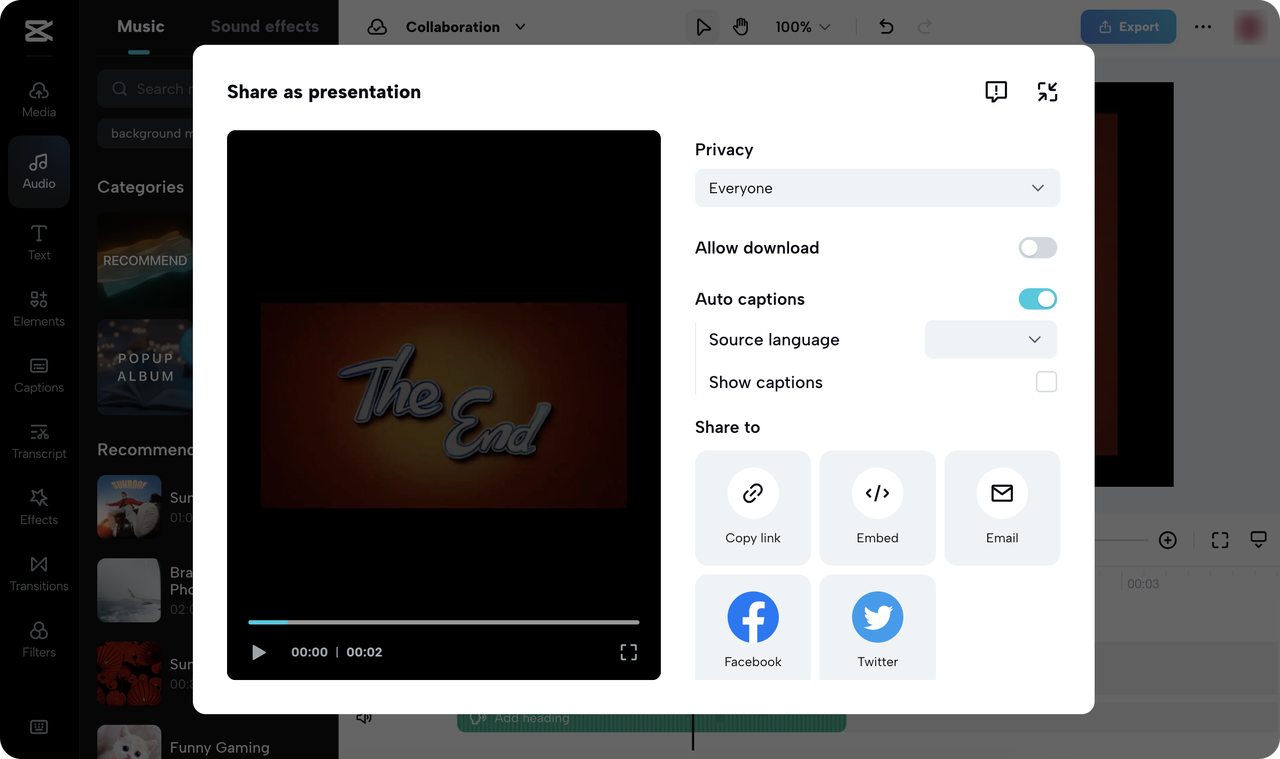Open the Source language dropdown
Viewport: 1280px width, 759px height.
click(991, 340)
